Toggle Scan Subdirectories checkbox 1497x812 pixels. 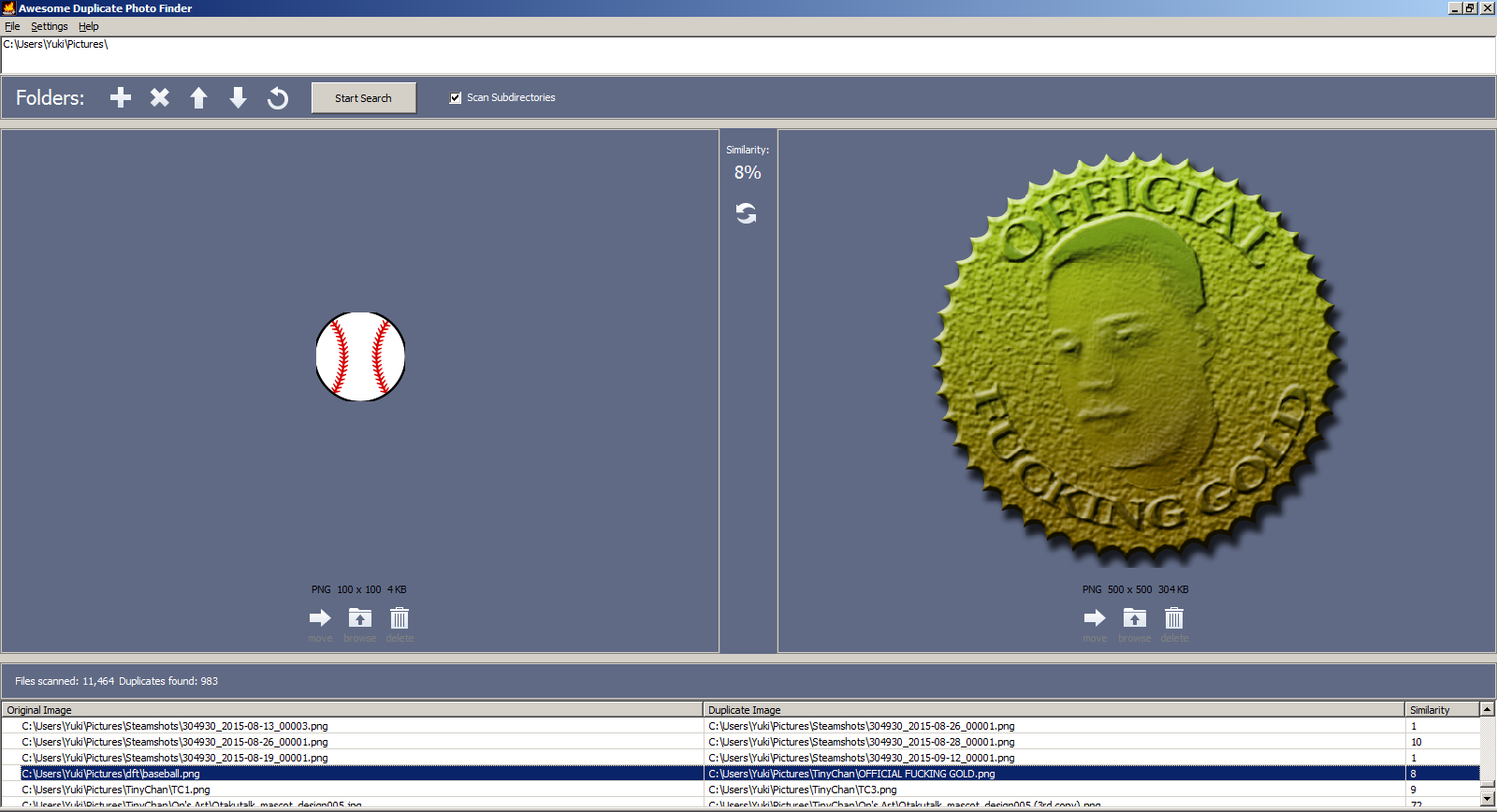coord(456,97)
